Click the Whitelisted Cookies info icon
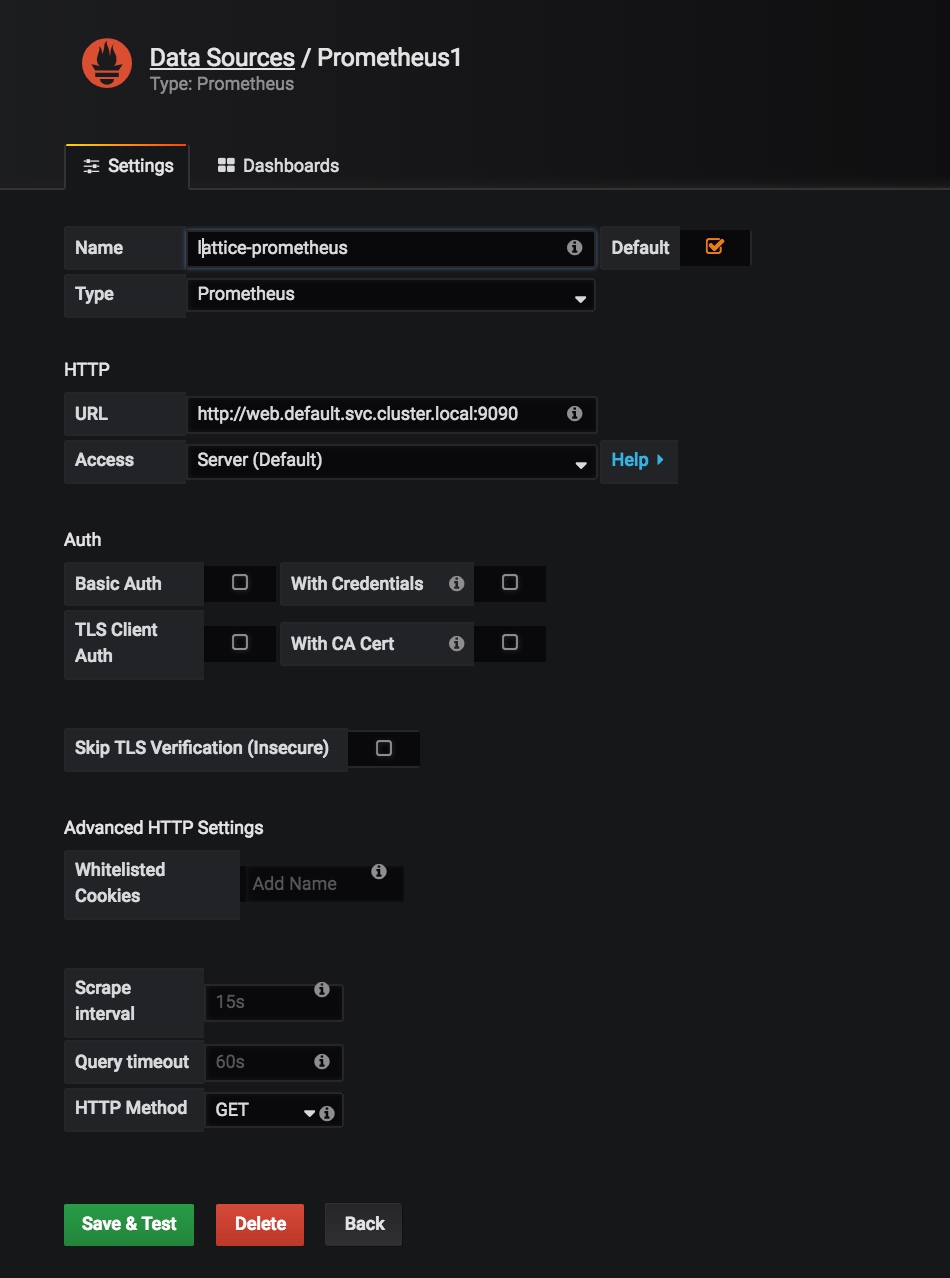The image size is (950, 1278). [379, 871]
